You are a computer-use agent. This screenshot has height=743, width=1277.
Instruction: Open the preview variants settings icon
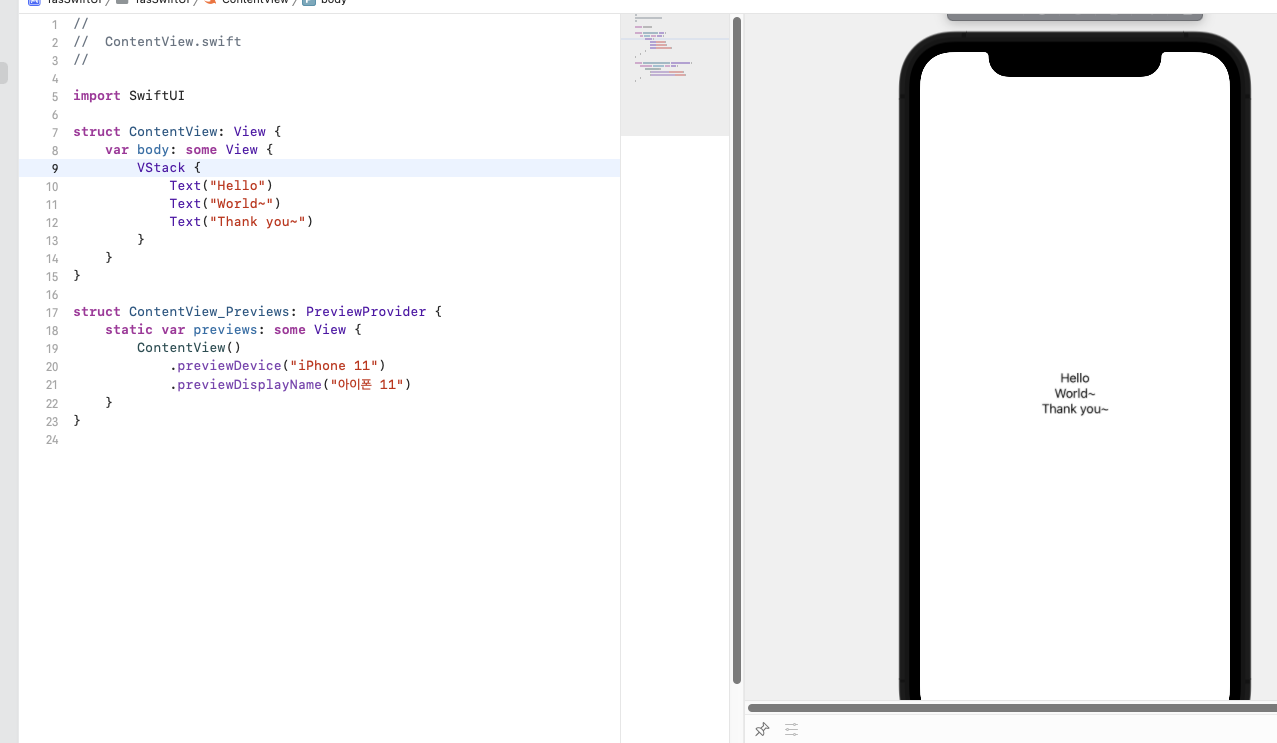(x=791, y=729)
